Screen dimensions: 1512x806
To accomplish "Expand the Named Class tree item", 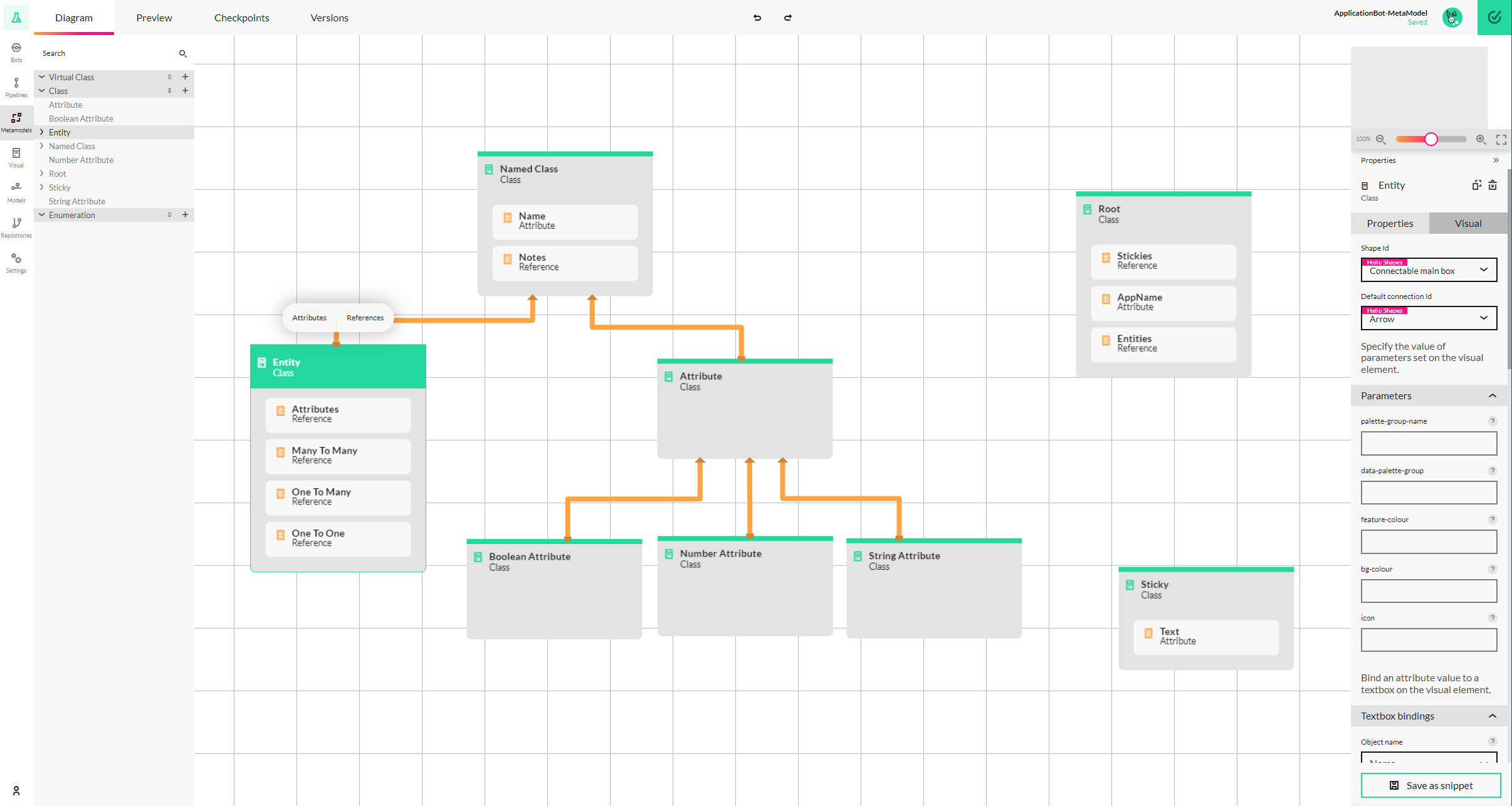I will point(41,145).
